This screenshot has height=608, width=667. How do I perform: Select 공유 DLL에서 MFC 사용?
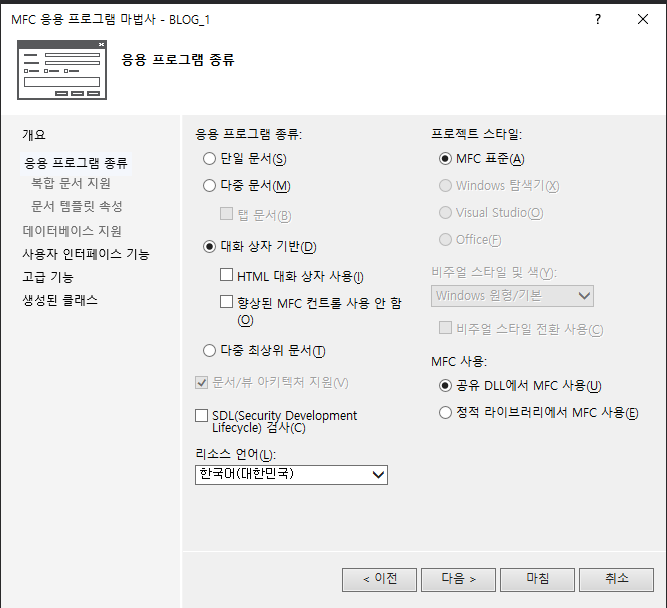point(445,385)
